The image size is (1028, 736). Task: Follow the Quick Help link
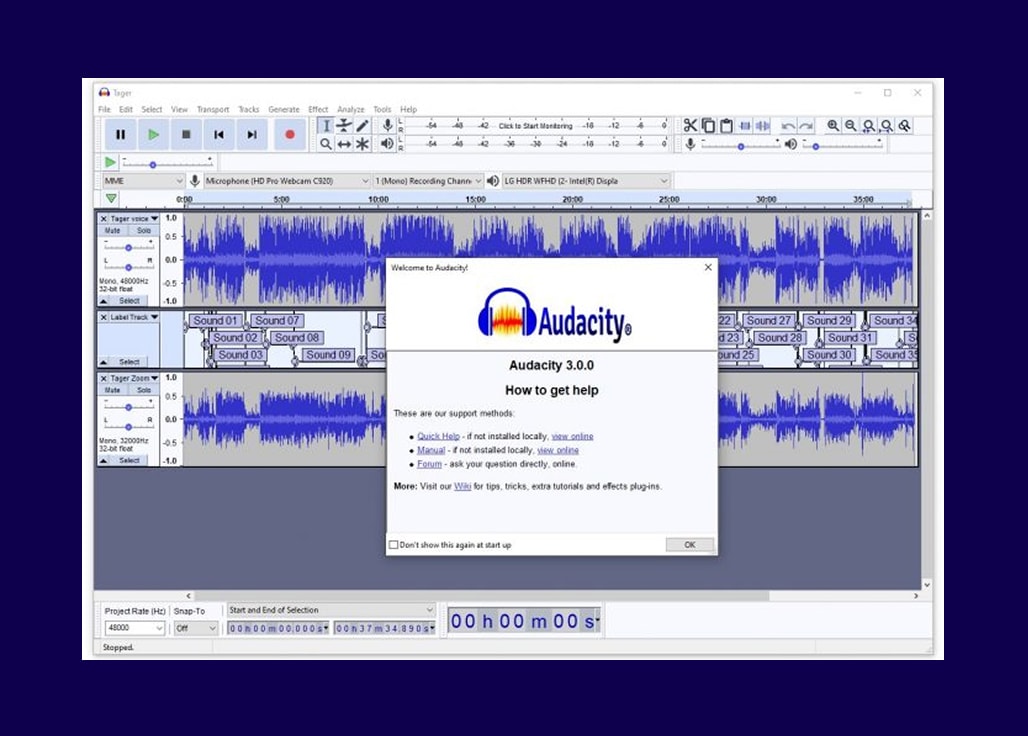coord(438,436)
